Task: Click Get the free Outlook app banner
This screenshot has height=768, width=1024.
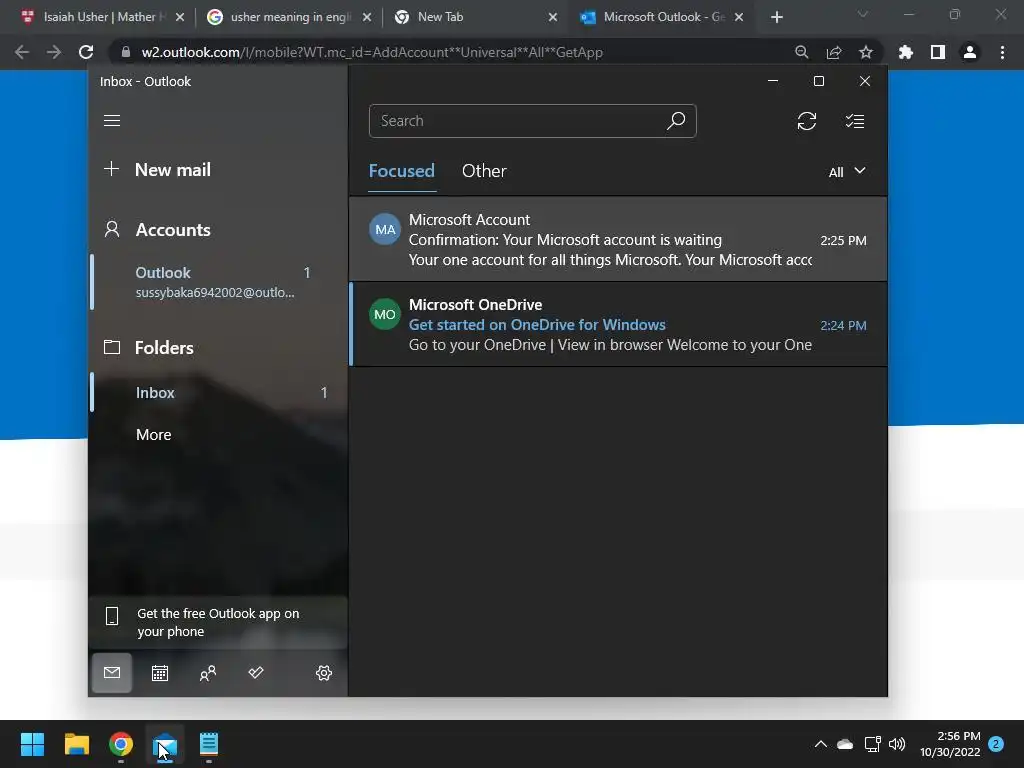Action: [x=217, y=622]
